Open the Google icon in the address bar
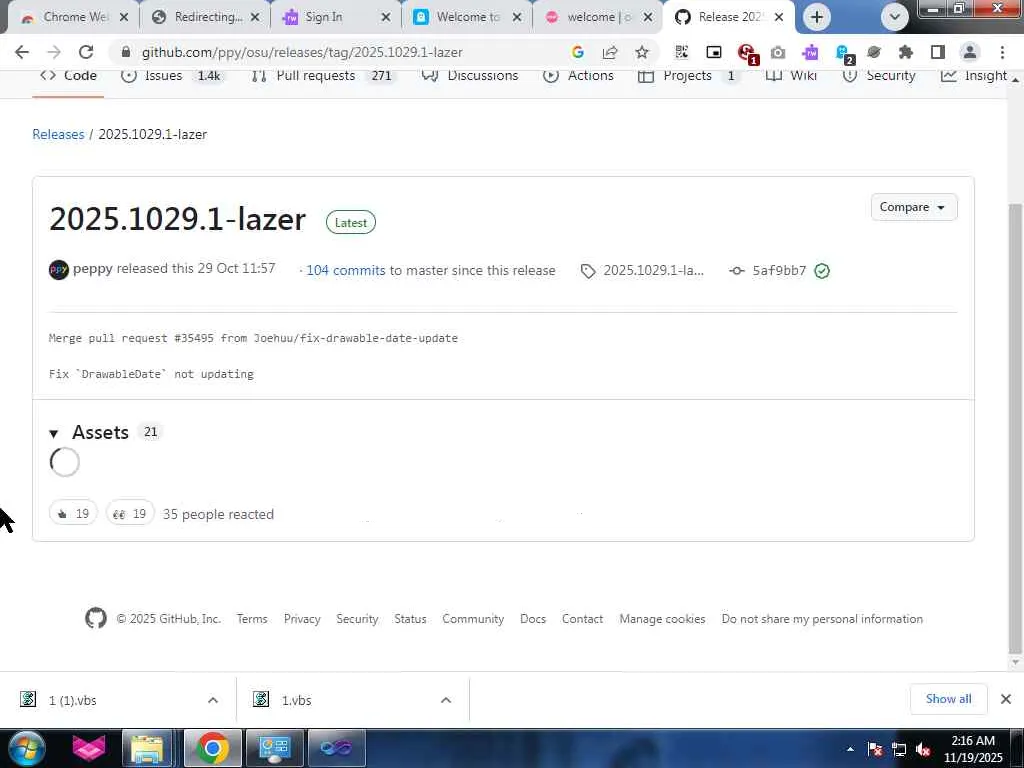The width and height of the screenshot is (1024, 768). click(577, 52)
